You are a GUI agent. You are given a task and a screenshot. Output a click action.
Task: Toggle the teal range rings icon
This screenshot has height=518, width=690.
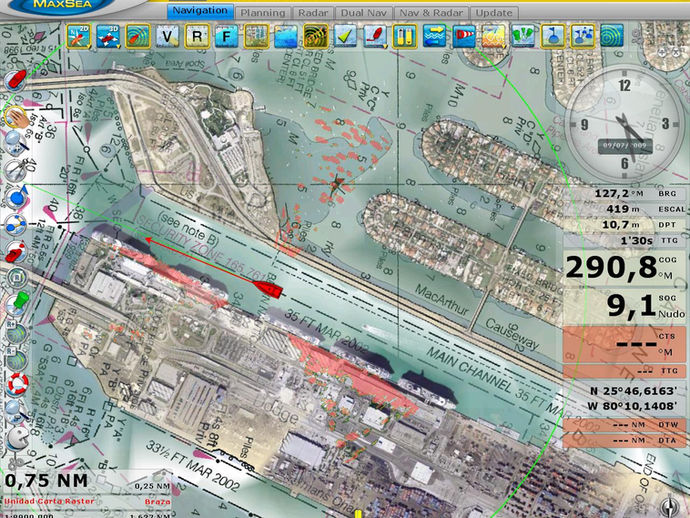(612, 36)
